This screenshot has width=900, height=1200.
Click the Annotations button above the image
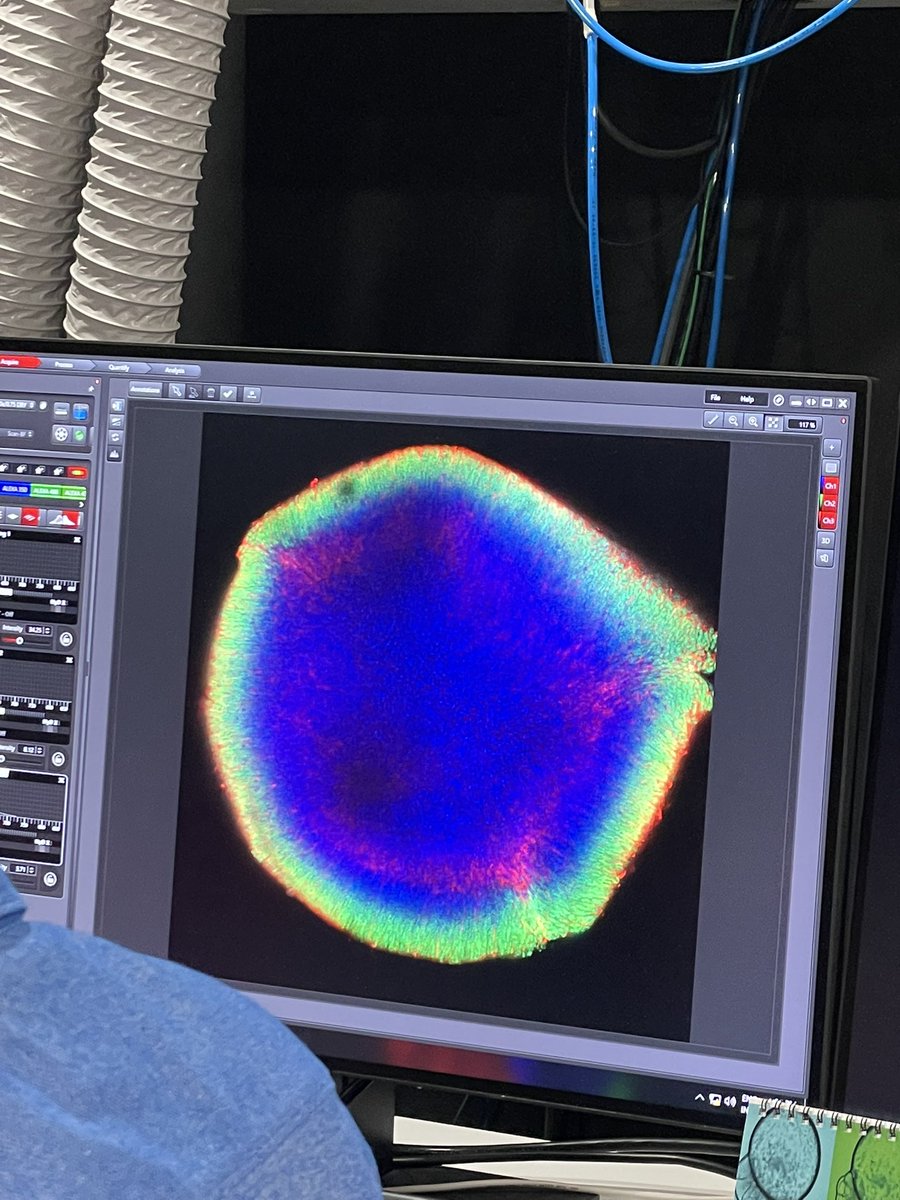pos(145,390)
